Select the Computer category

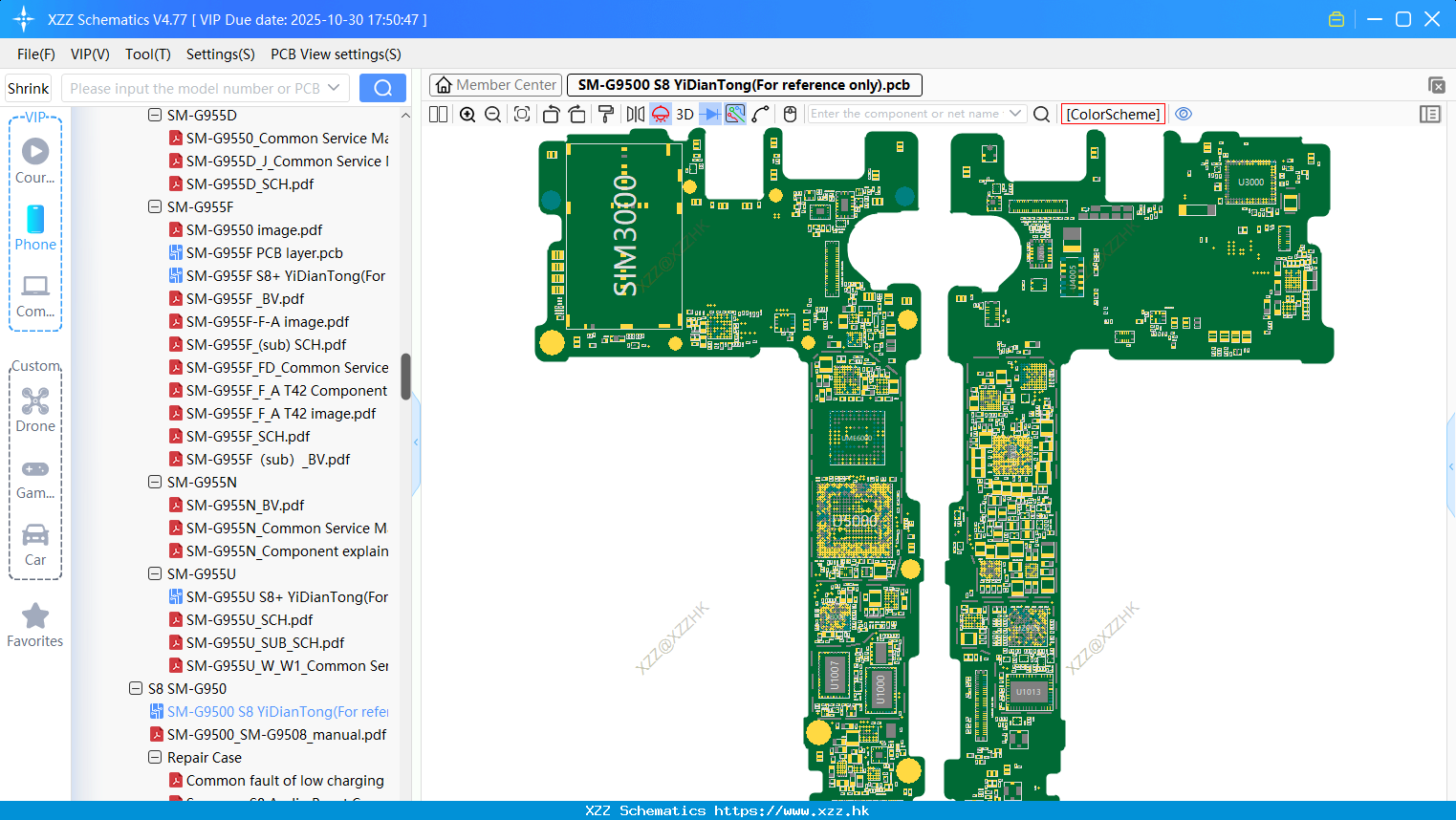point(35,295)
